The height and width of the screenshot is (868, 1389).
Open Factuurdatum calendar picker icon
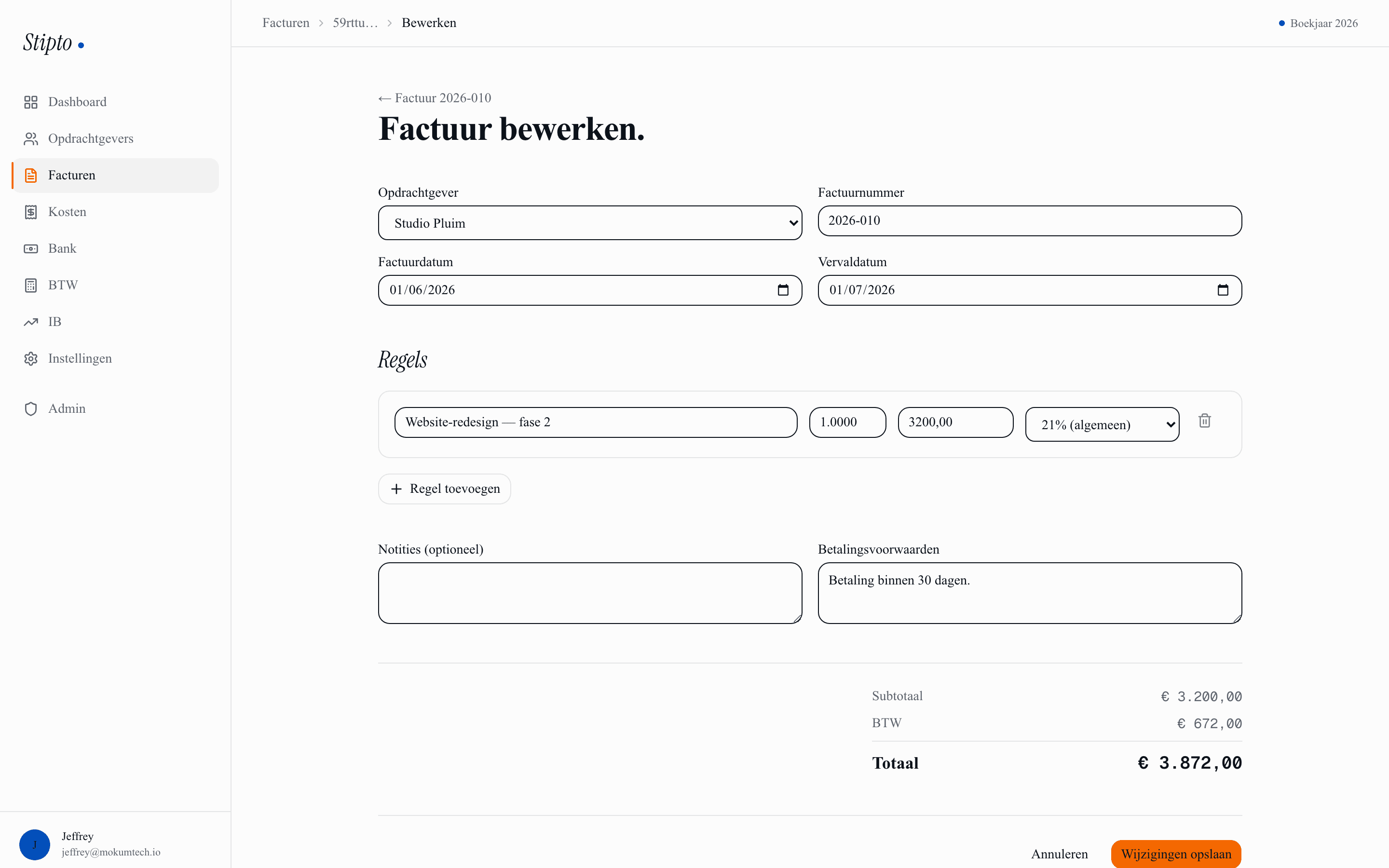[783, 290]
